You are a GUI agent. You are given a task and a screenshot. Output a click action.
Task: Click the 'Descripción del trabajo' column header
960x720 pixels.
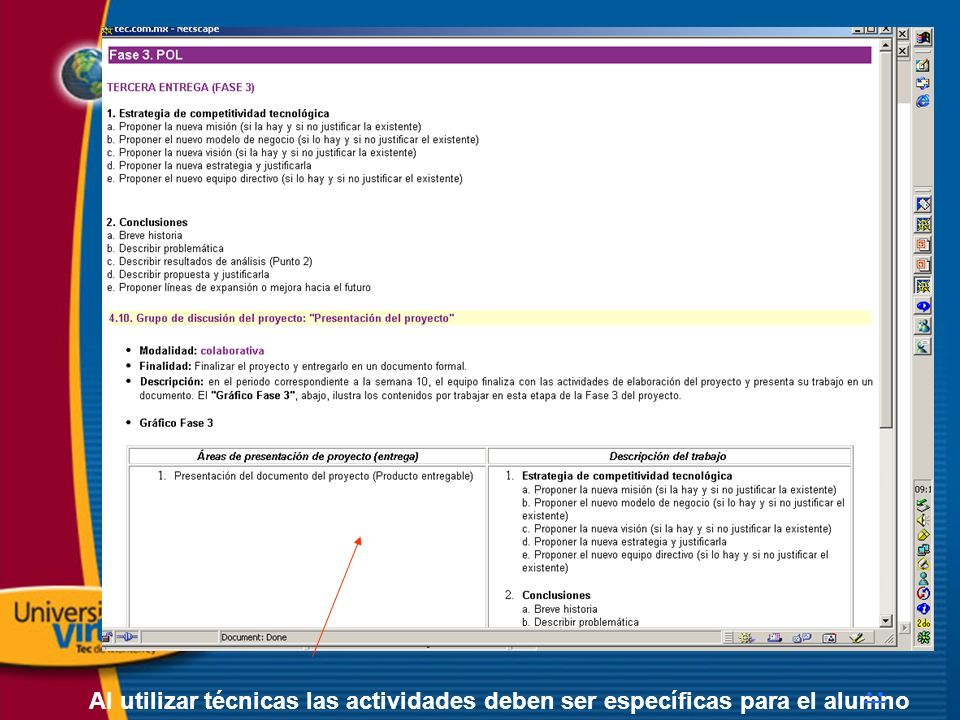coord(667,456)
